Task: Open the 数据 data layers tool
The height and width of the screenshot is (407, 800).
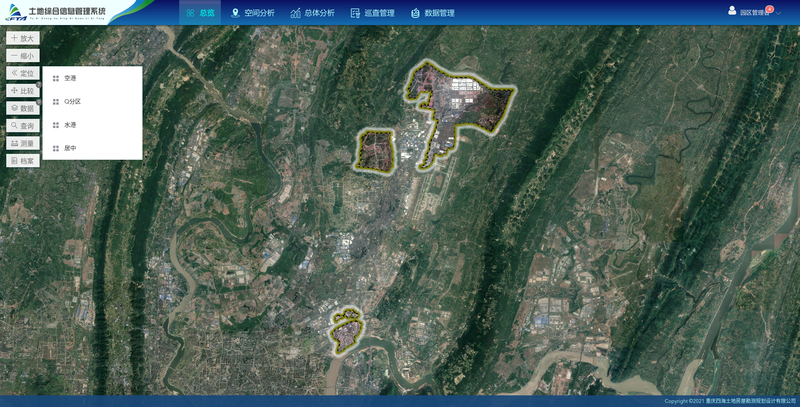Action: (x=22, y=108)
